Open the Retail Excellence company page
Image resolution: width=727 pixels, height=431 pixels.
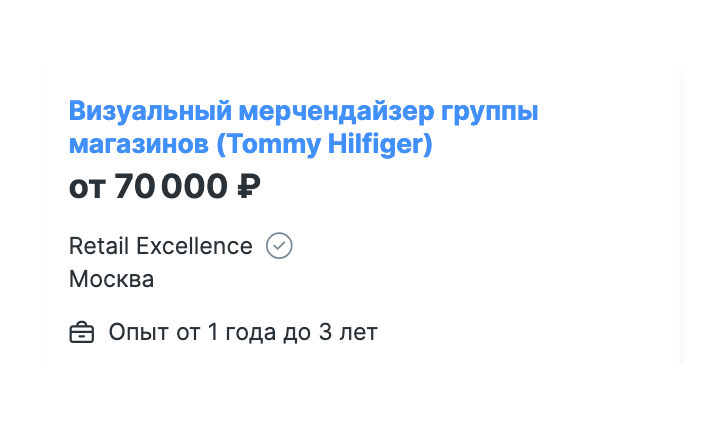(x=160, y=246)
